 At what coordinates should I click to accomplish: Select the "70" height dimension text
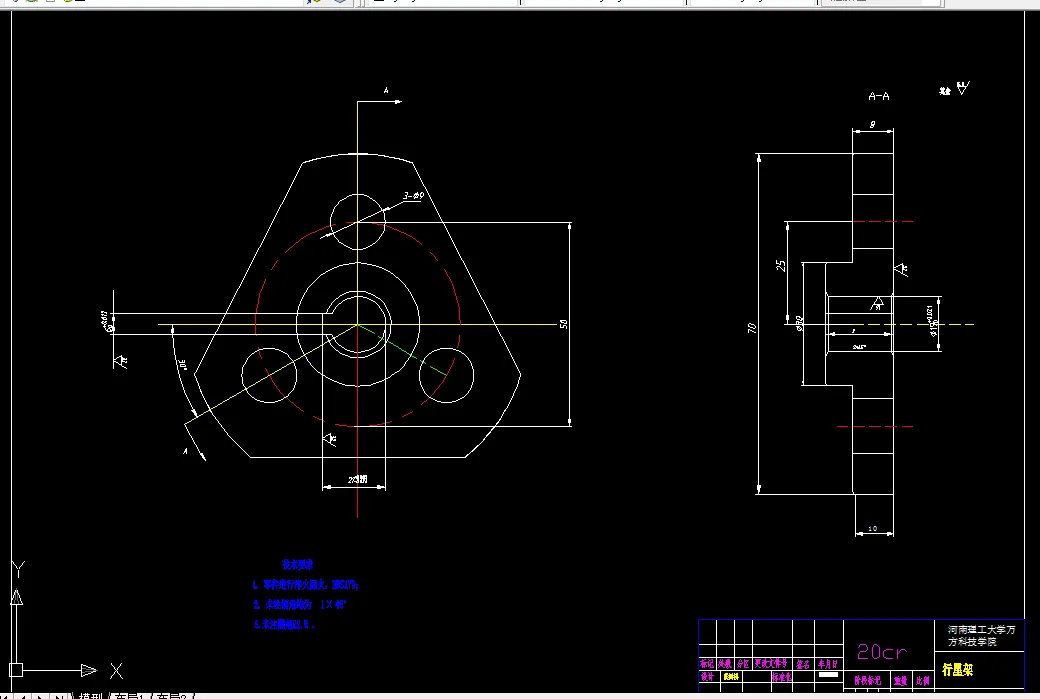pyautogui.click(x=751, y=328)
